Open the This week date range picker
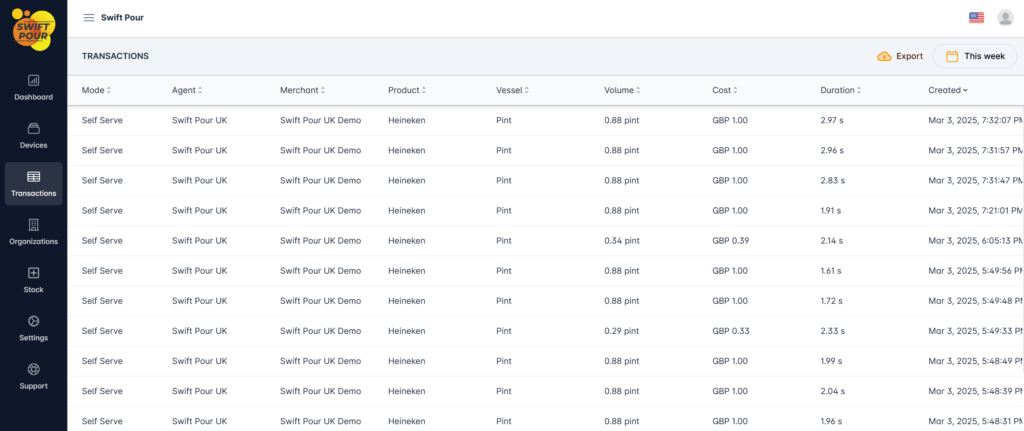Image resolution: width=1024 pixels, height=431 pixels. pos(975,56)
